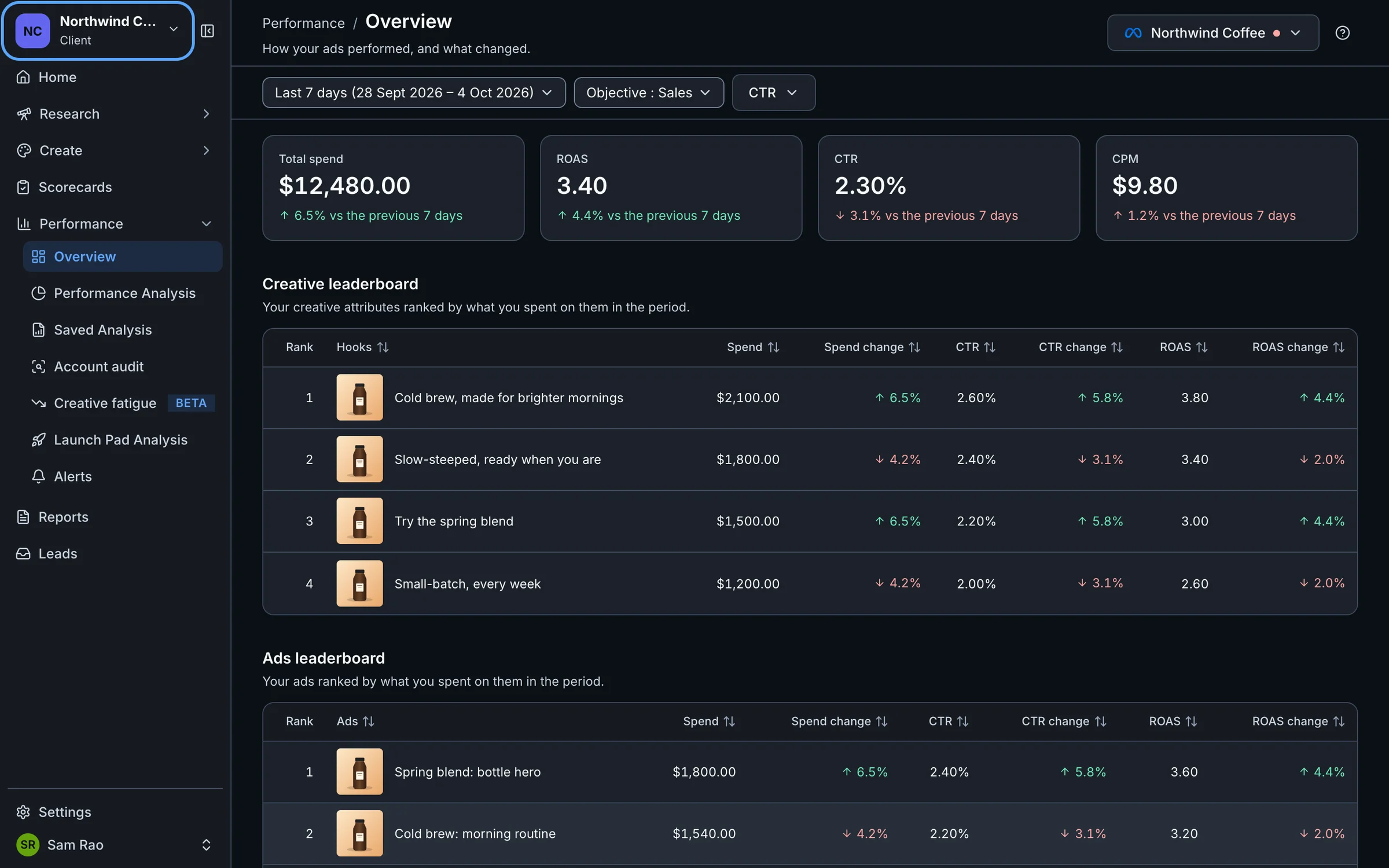Screen dimensions: 1389x868
Task: Click the Settings gear icon
Action: tap(23, 812)
